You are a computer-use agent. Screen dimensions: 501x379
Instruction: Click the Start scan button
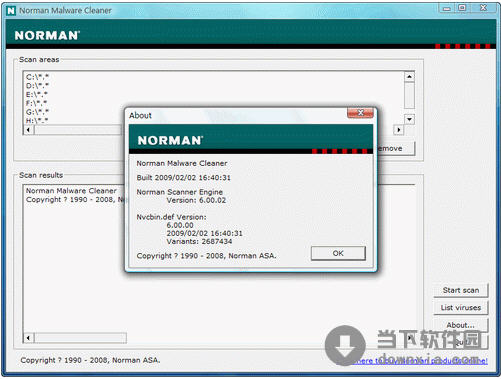coord(461,290)
